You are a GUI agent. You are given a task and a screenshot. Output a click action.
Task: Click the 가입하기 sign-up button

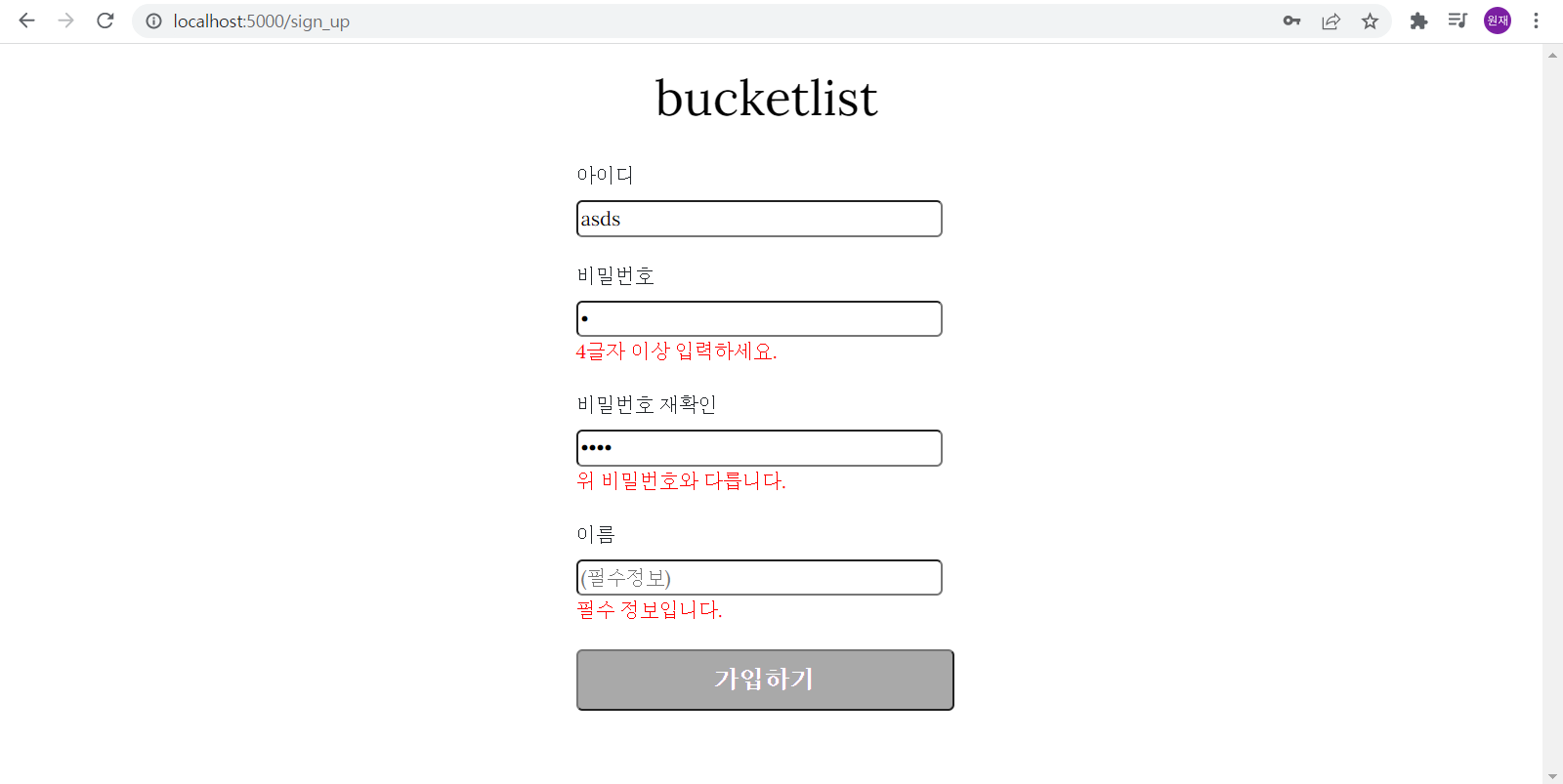click(x=765, y=680)
